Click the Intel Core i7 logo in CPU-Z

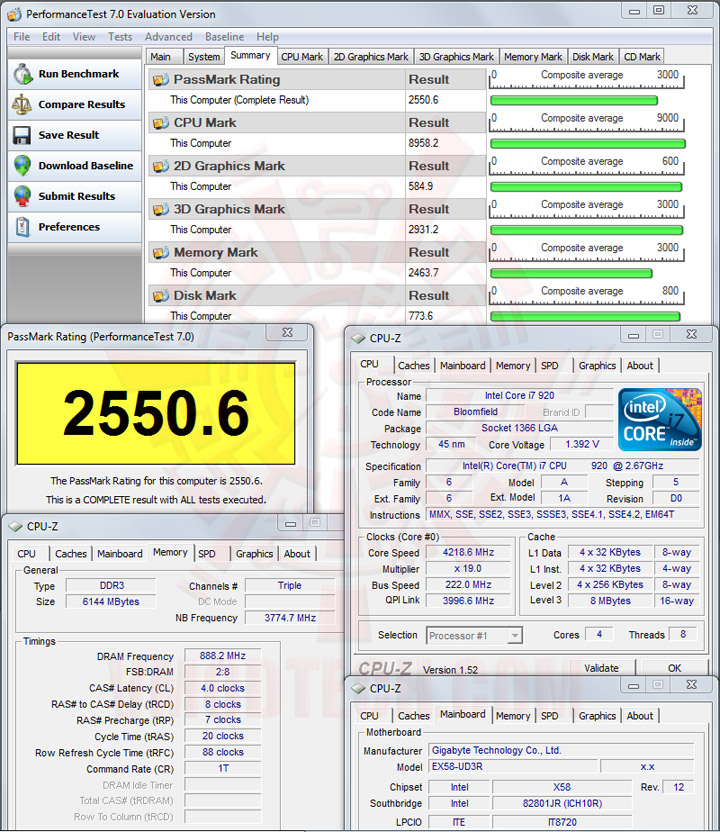click(x=660, y=420)
